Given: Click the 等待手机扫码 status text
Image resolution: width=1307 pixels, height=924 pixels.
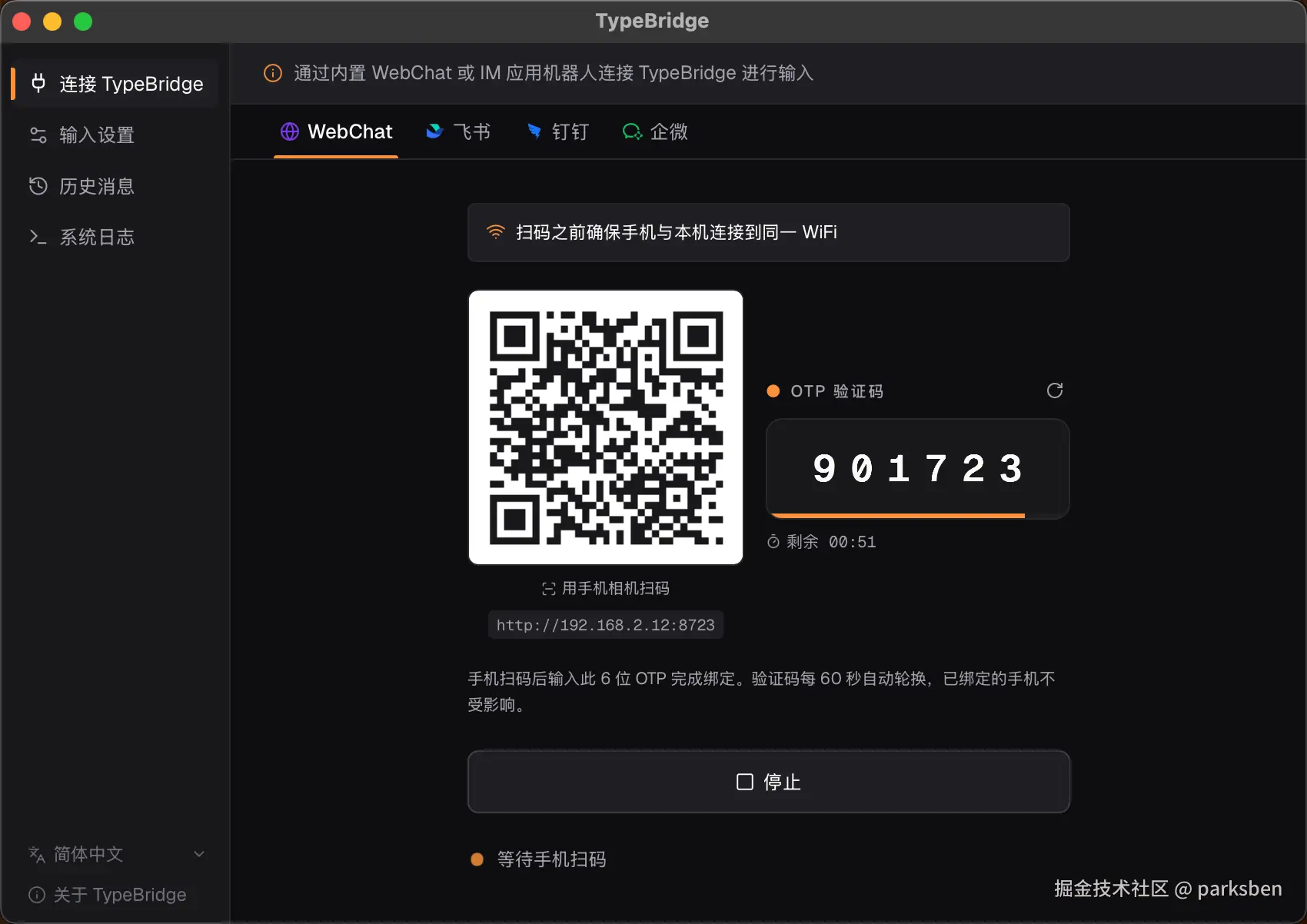Looking at the screenshot, I should click(552, 859).
